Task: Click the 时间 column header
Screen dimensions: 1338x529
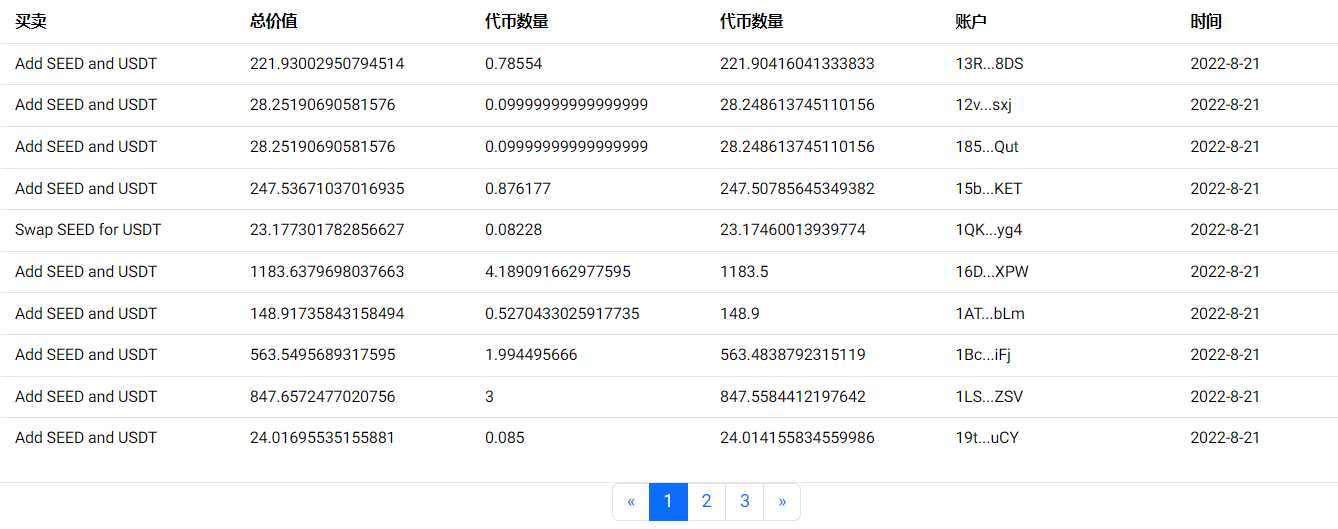Action: click(1206, 22)
